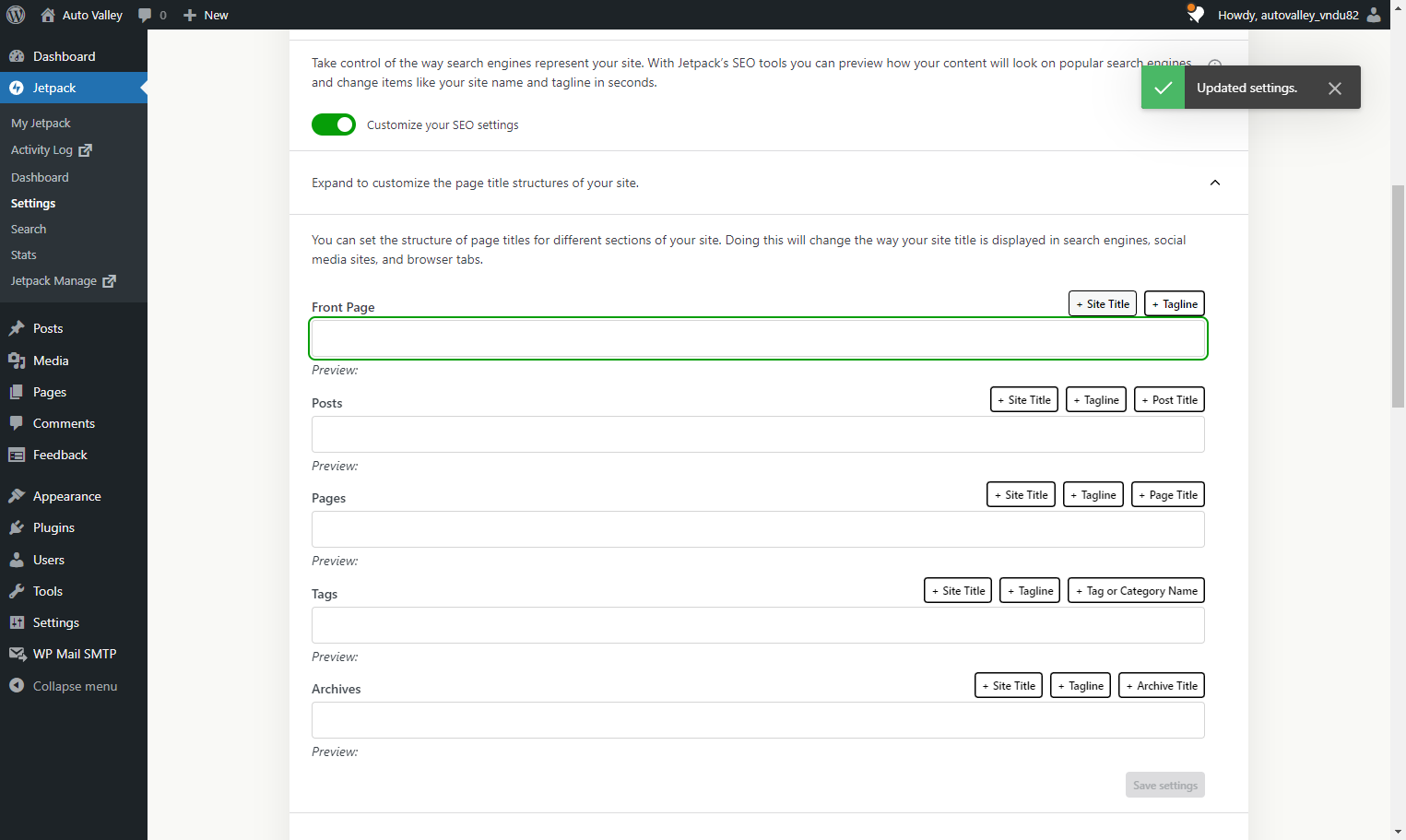
Task: Click the Tools wrench icon
Action: tap(17, 591)
